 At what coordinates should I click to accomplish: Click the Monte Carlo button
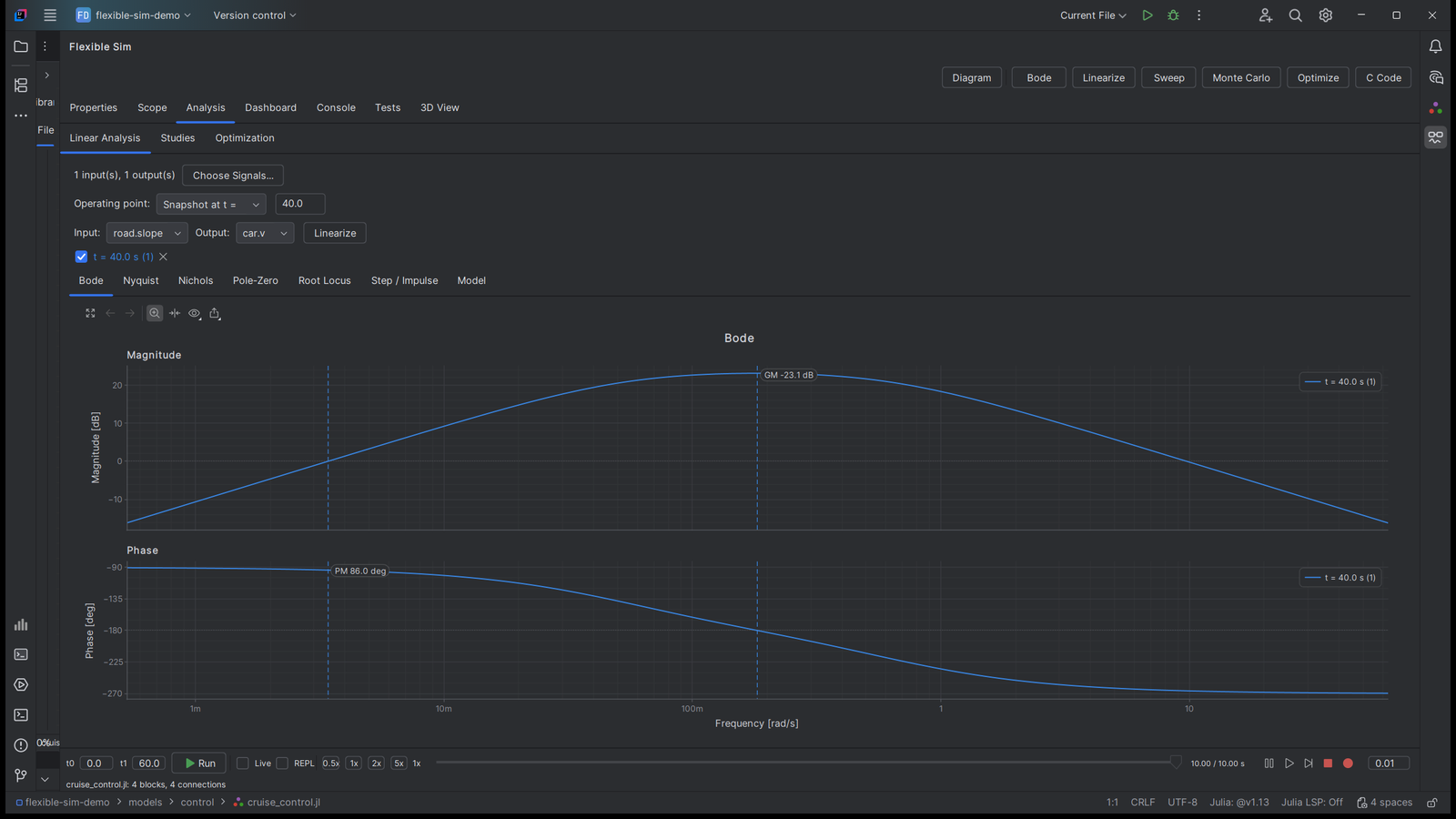point(1241,78)
